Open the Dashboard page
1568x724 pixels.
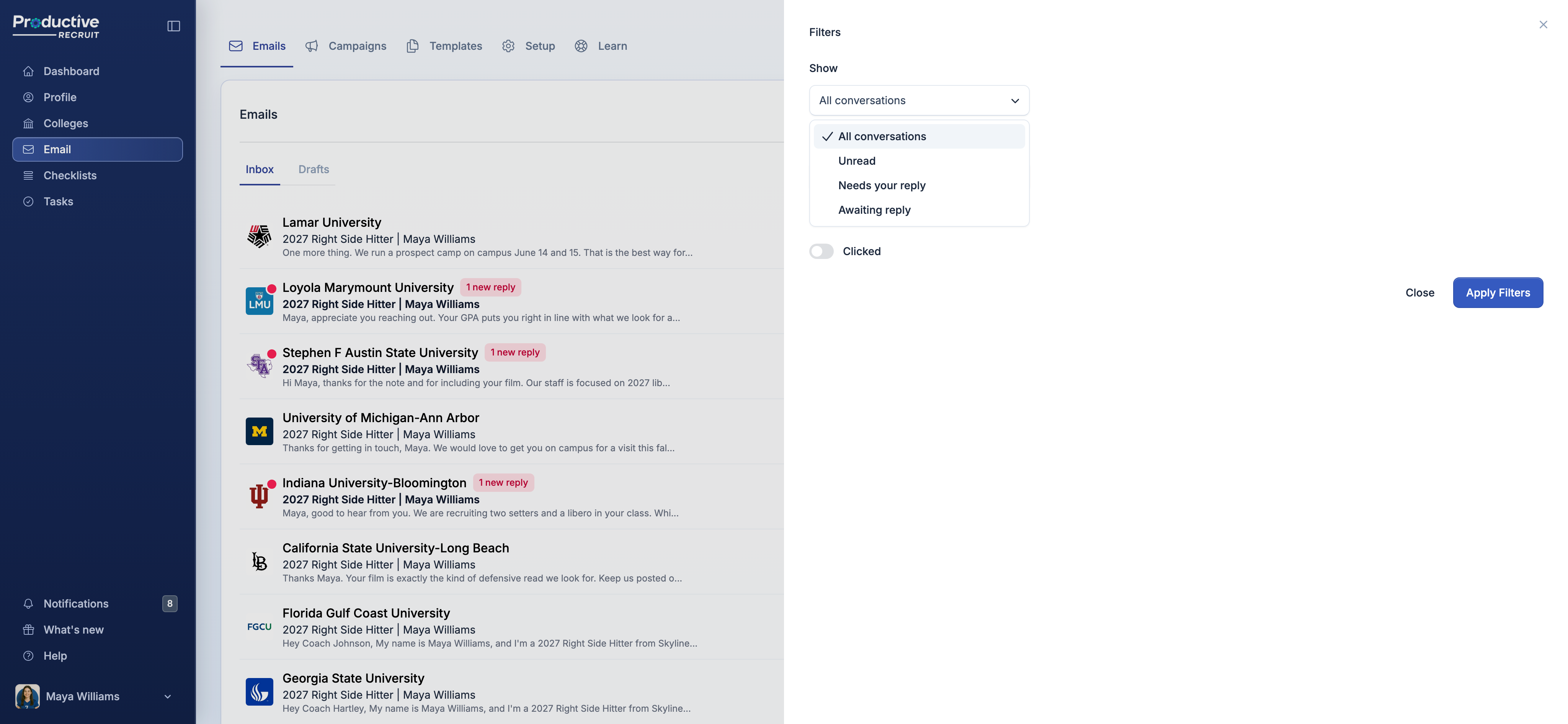pos(97,71)
